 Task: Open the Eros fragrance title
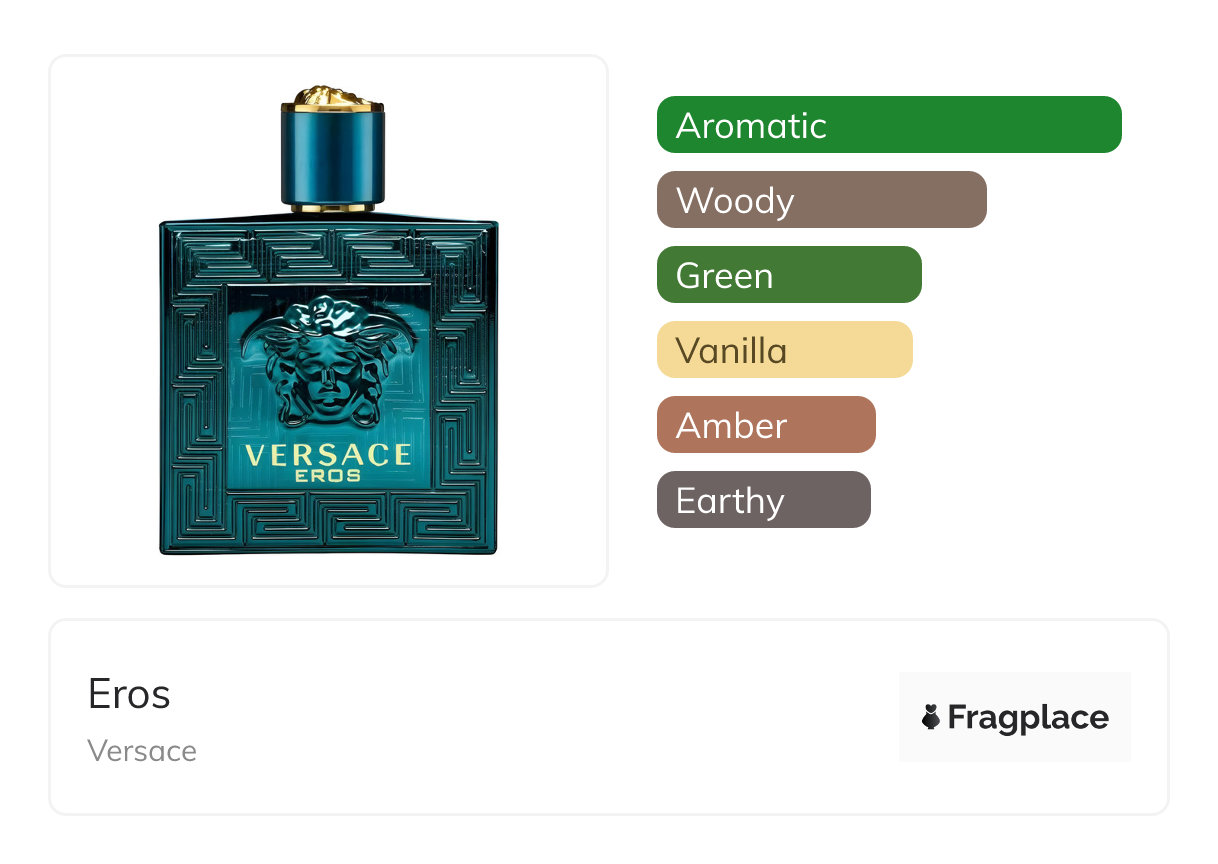pyautogui.click(x=129, y=694)
